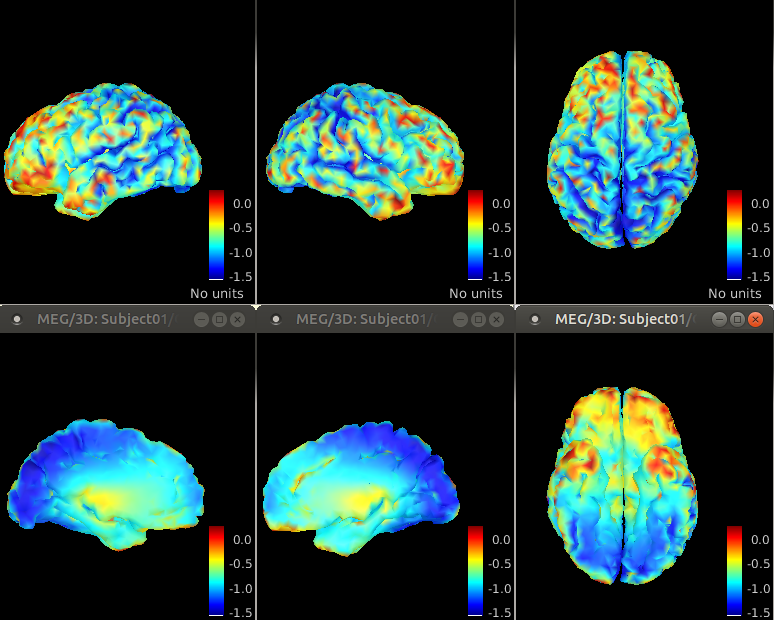
Task: Click 'No units' label in top-middle view
Action: click(x=476, y=294)
